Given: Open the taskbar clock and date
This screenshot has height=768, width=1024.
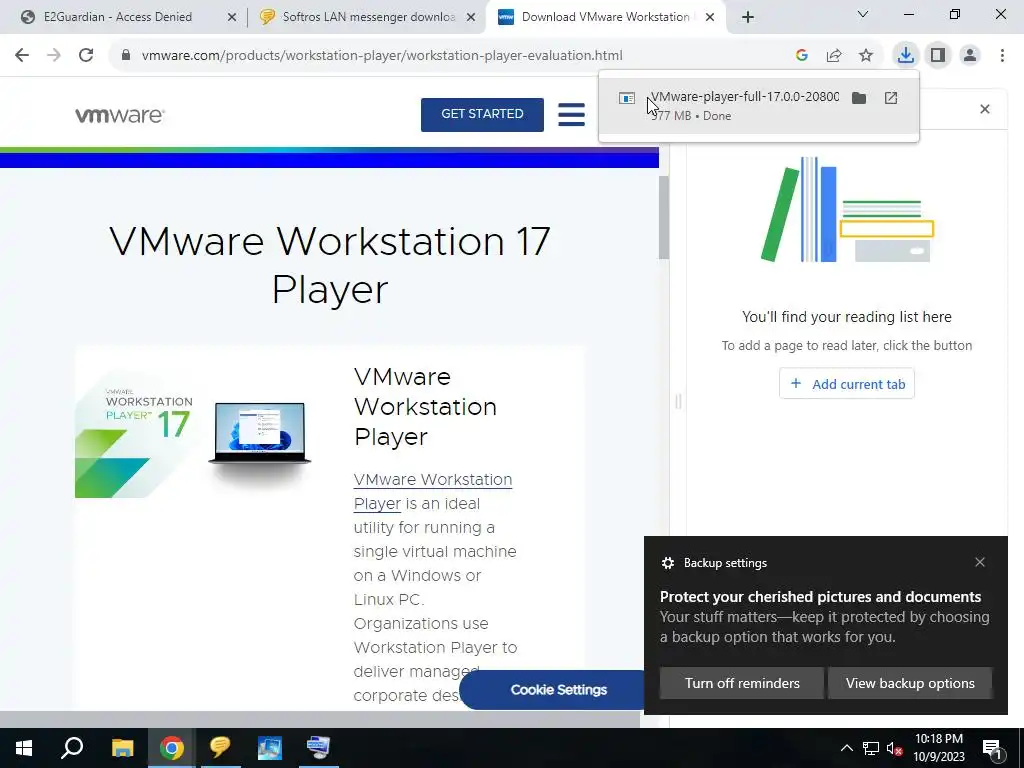Looking at the screenshot, I should tap(938, 748).
